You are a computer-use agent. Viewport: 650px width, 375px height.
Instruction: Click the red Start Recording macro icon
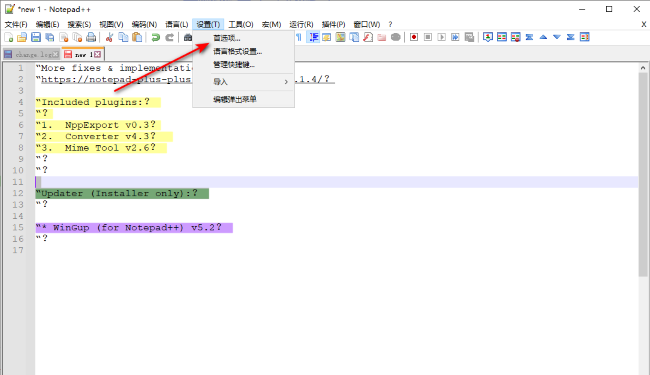414,37
